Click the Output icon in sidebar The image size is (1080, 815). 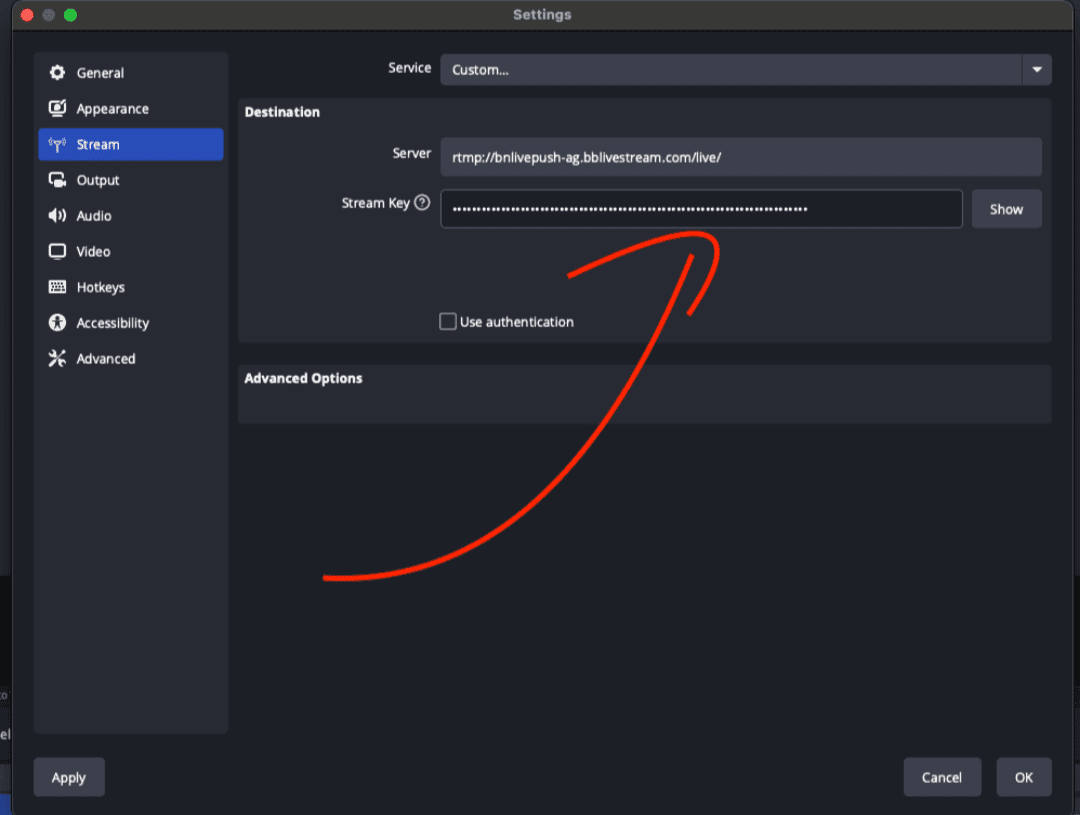coord(57,181)
